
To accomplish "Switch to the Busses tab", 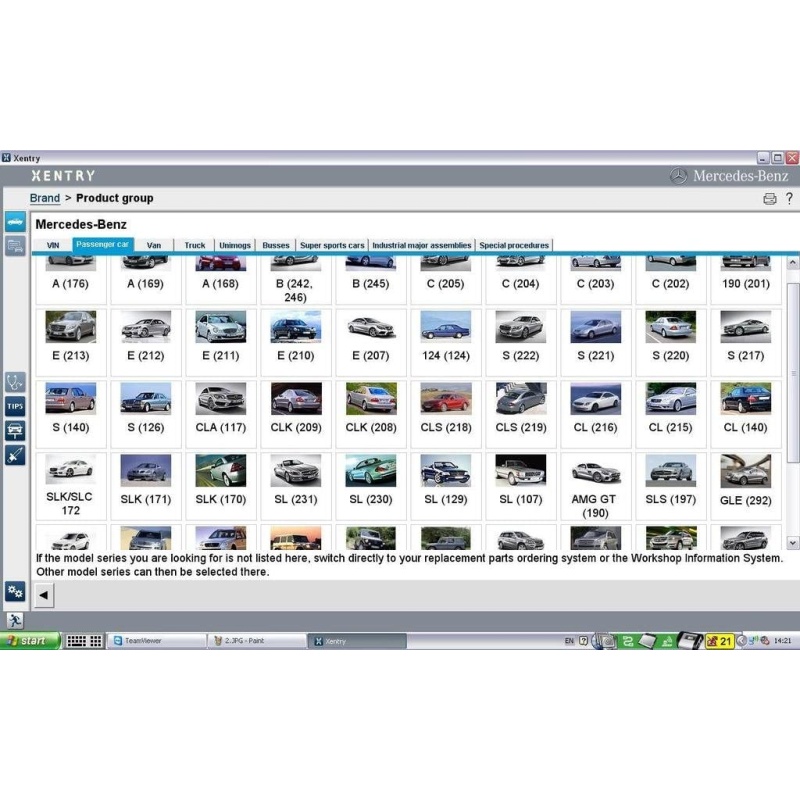I will coord(276,245).
